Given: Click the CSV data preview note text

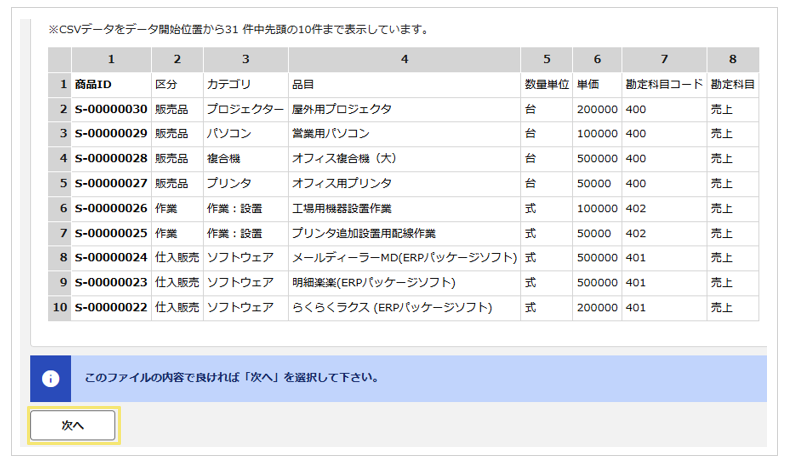Looking at the screenshot, I should point(239,30).
